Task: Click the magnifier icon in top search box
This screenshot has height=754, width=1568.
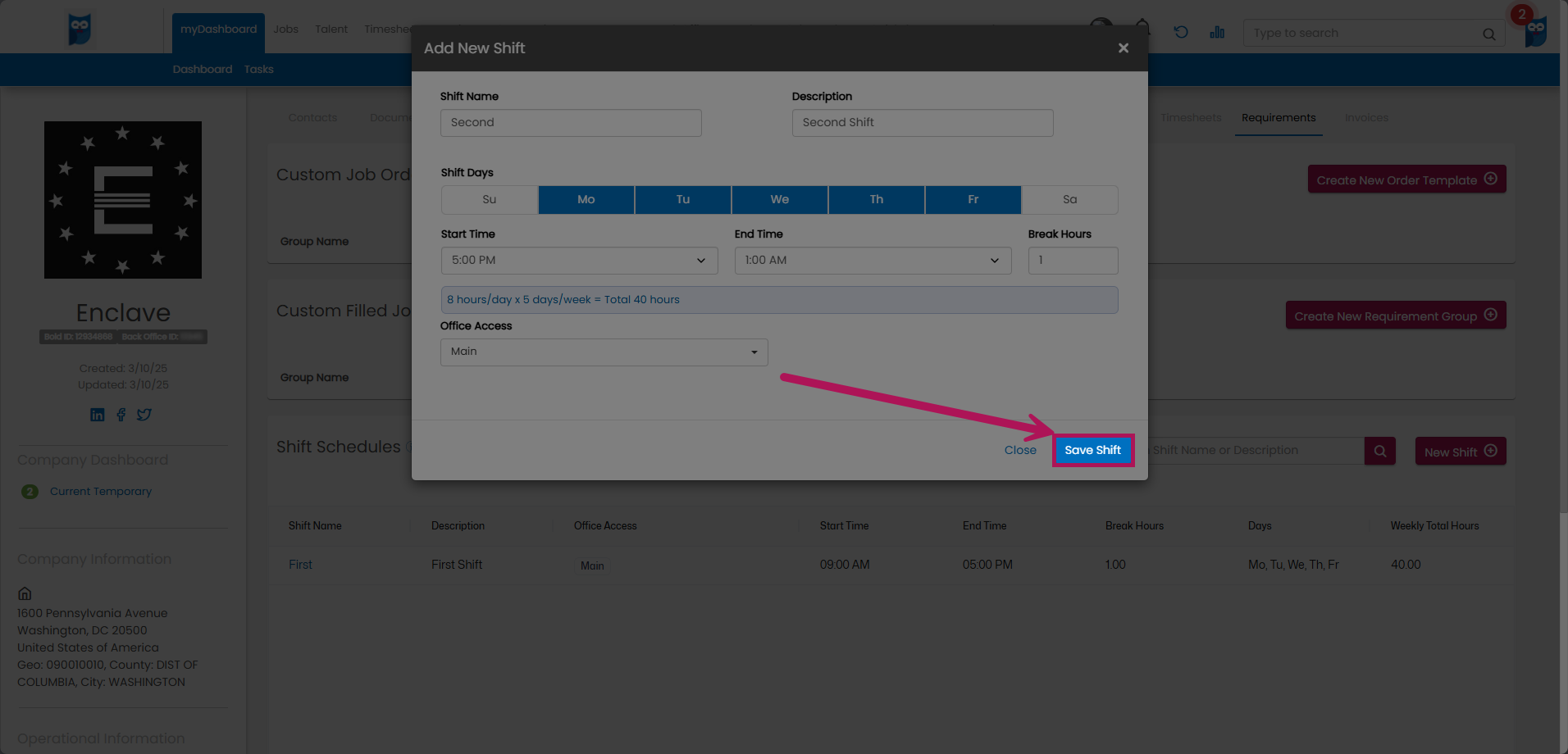Action: click(1488, 34)
